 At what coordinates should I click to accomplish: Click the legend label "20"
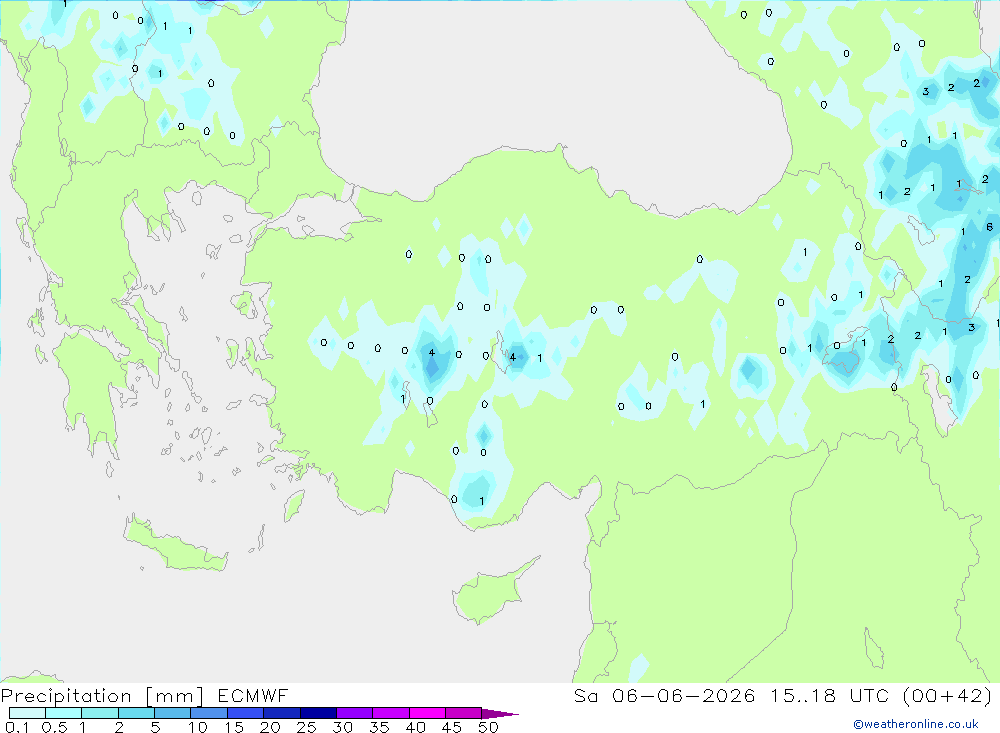(270, 727)
